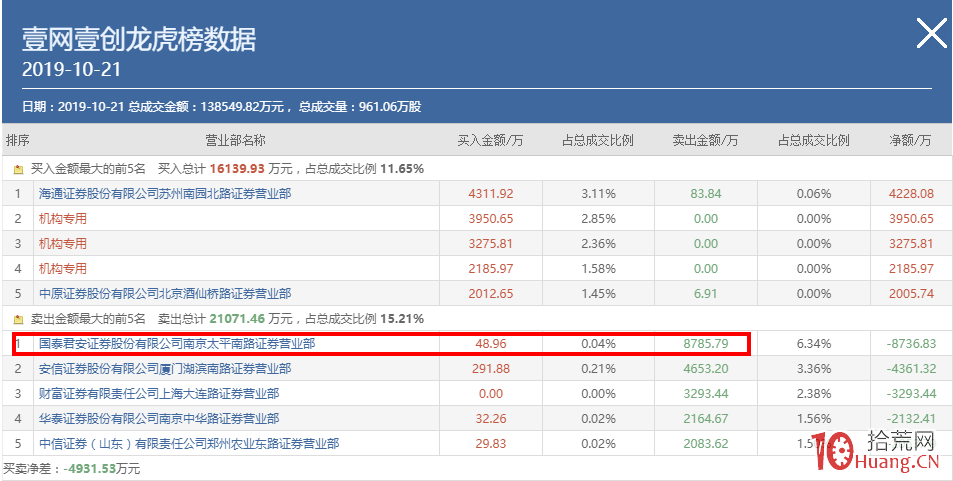Click the 壹网壹创龙虎榜数据 title
The width and height of the screenshot is (953, 481).
[139, 39]
